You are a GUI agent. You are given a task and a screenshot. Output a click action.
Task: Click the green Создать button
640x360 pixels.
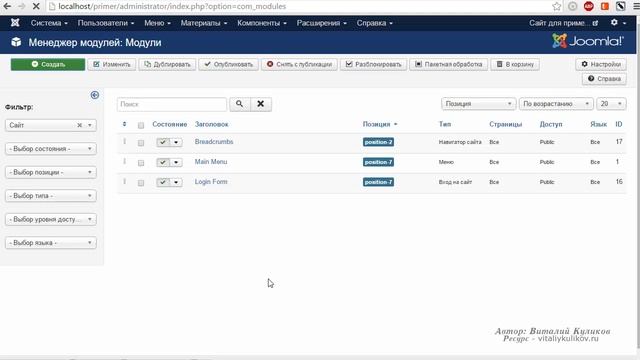click(x=48, y=64)
